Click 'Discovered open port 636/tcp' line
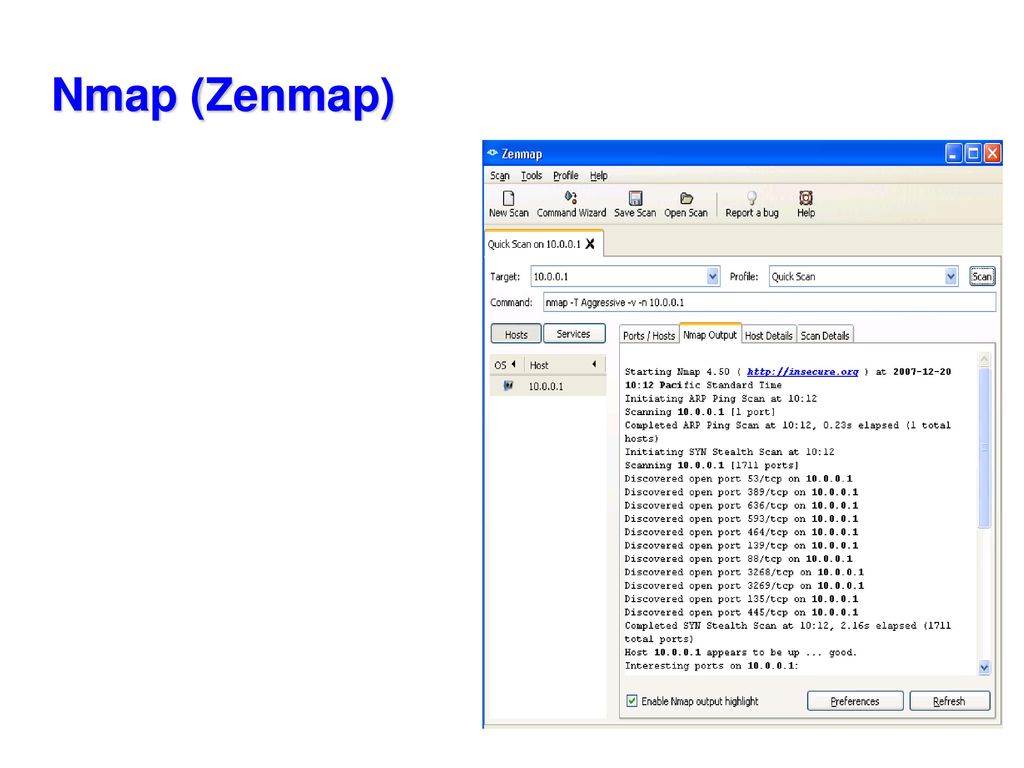Viewport: 1024px width, 768px height. [741, 505]
